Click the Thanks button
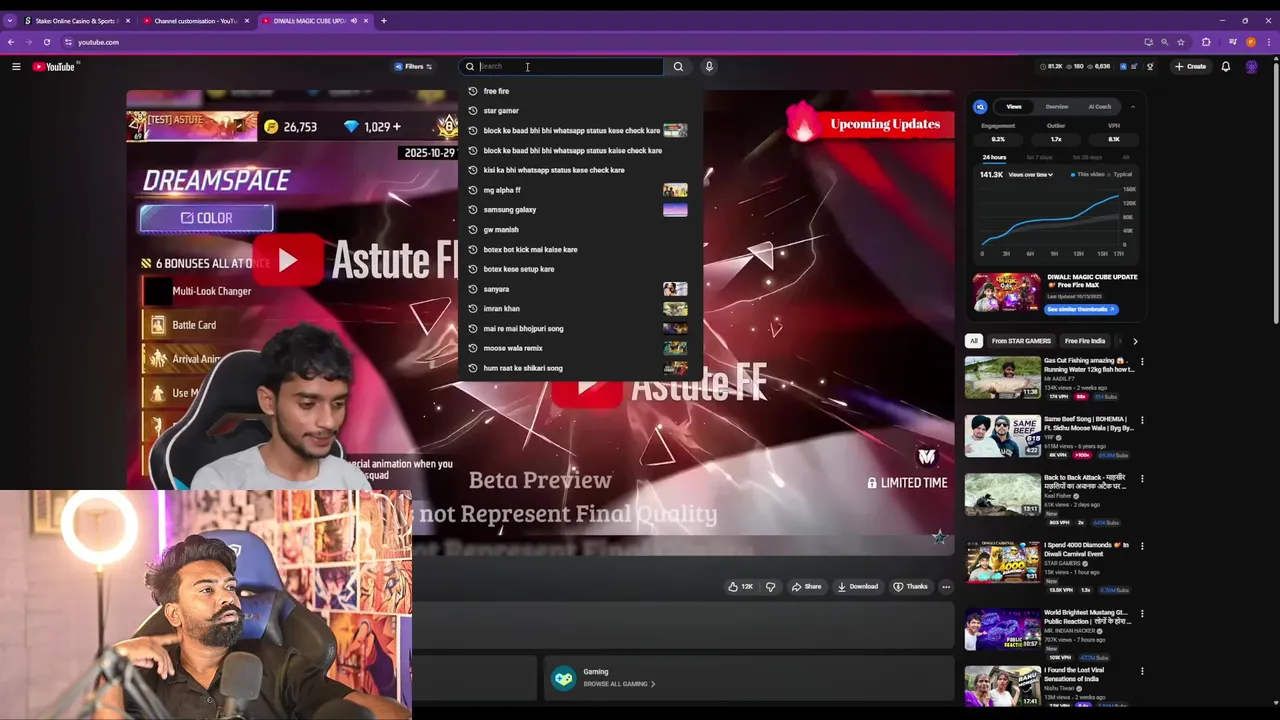 pyautogui.click(x=910, y=587)
